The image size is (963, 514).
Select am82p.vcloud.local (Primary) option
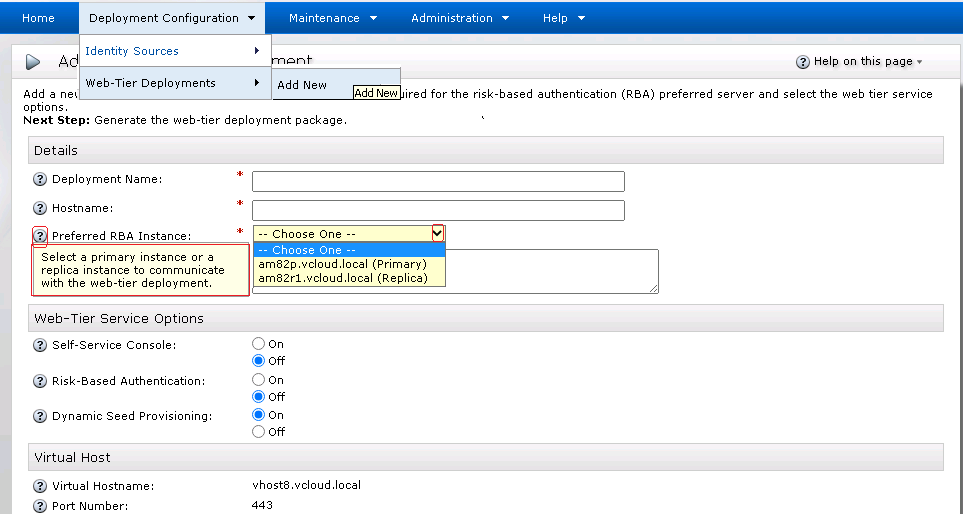tap(342, 264)
